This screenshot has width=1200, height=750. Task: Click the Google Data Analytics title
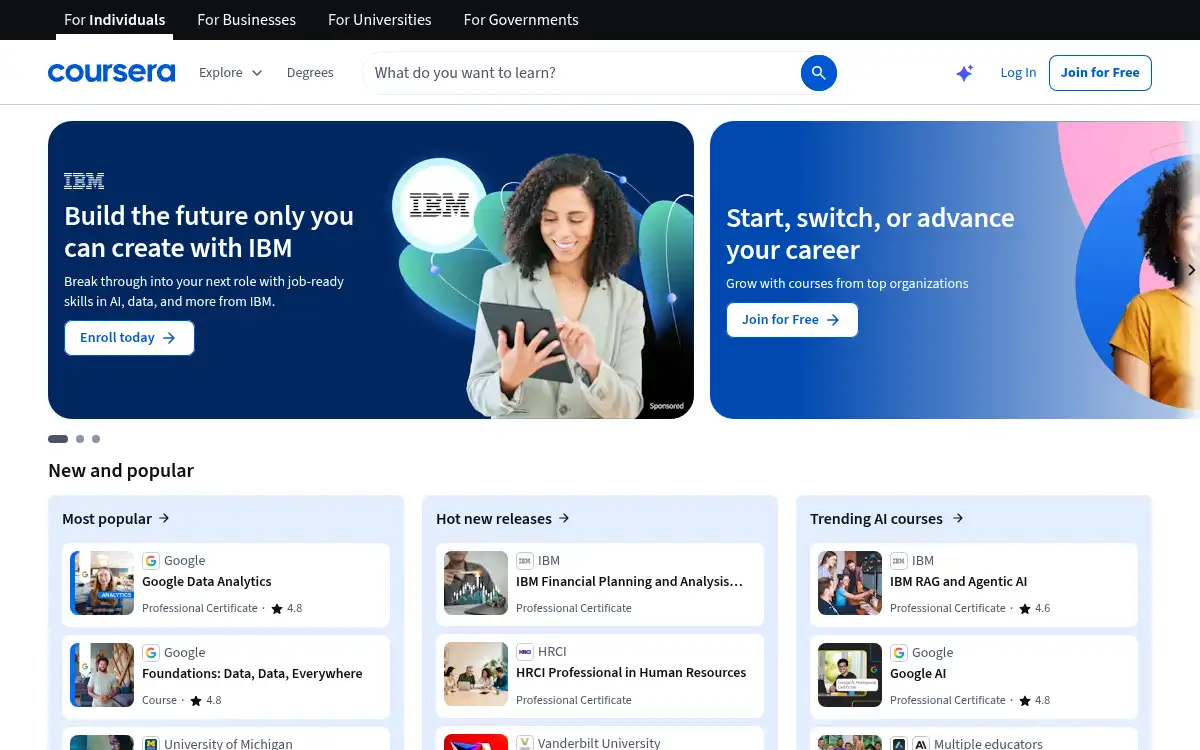tap(207, 582)
